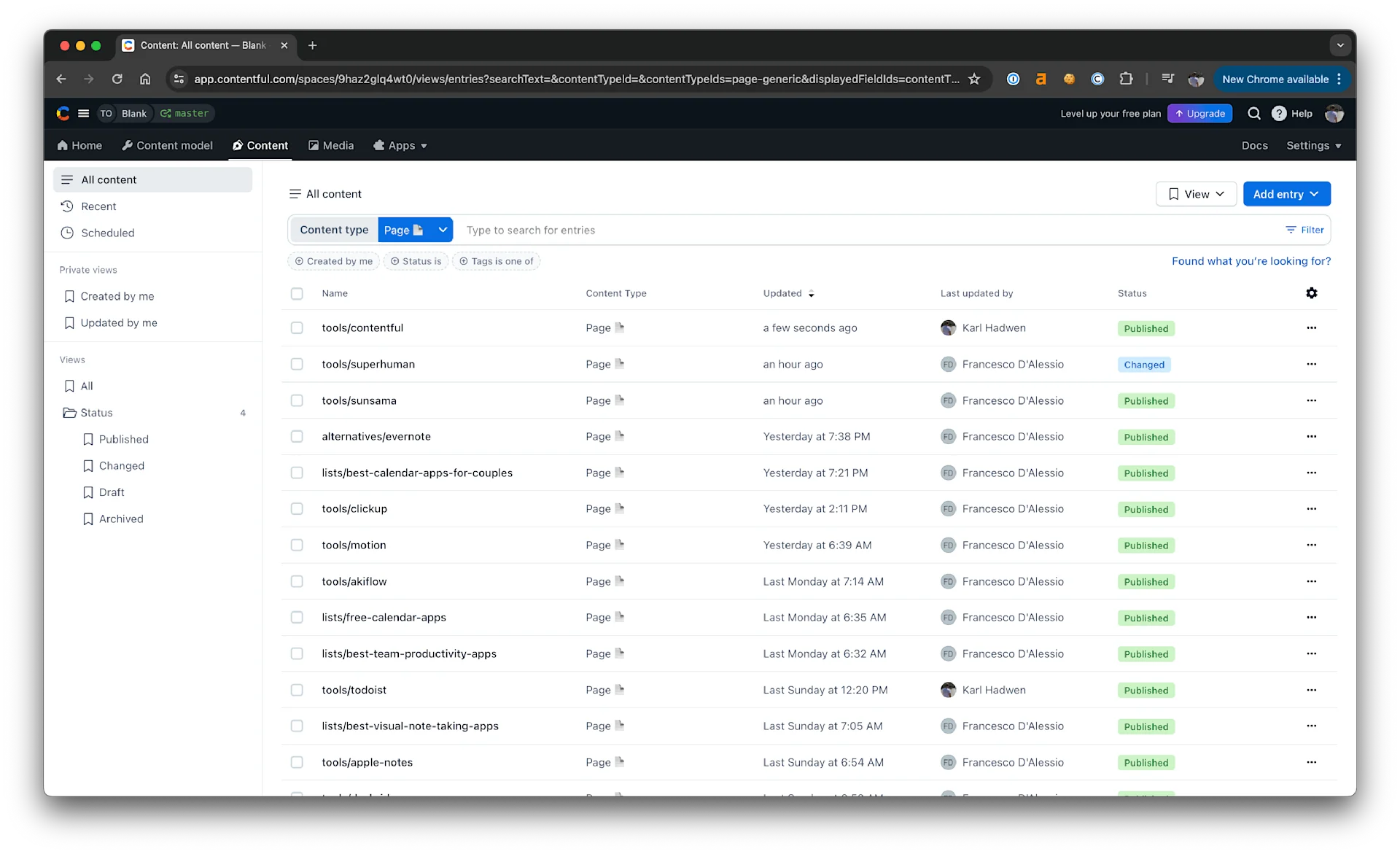Viewport: 1400px width, 854px height.
Task: Collapse the Status views folder
Action: coord(96,413)
